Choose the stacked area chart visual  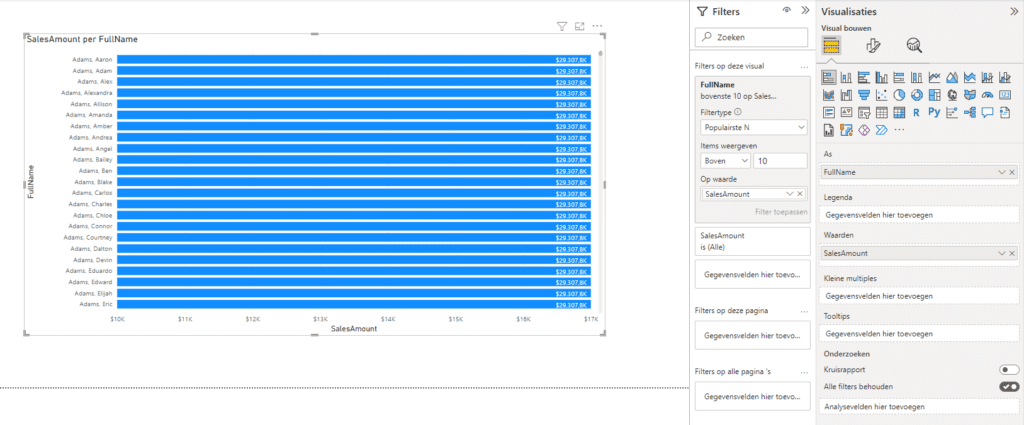pyautogui.click(x=970, y=77)
